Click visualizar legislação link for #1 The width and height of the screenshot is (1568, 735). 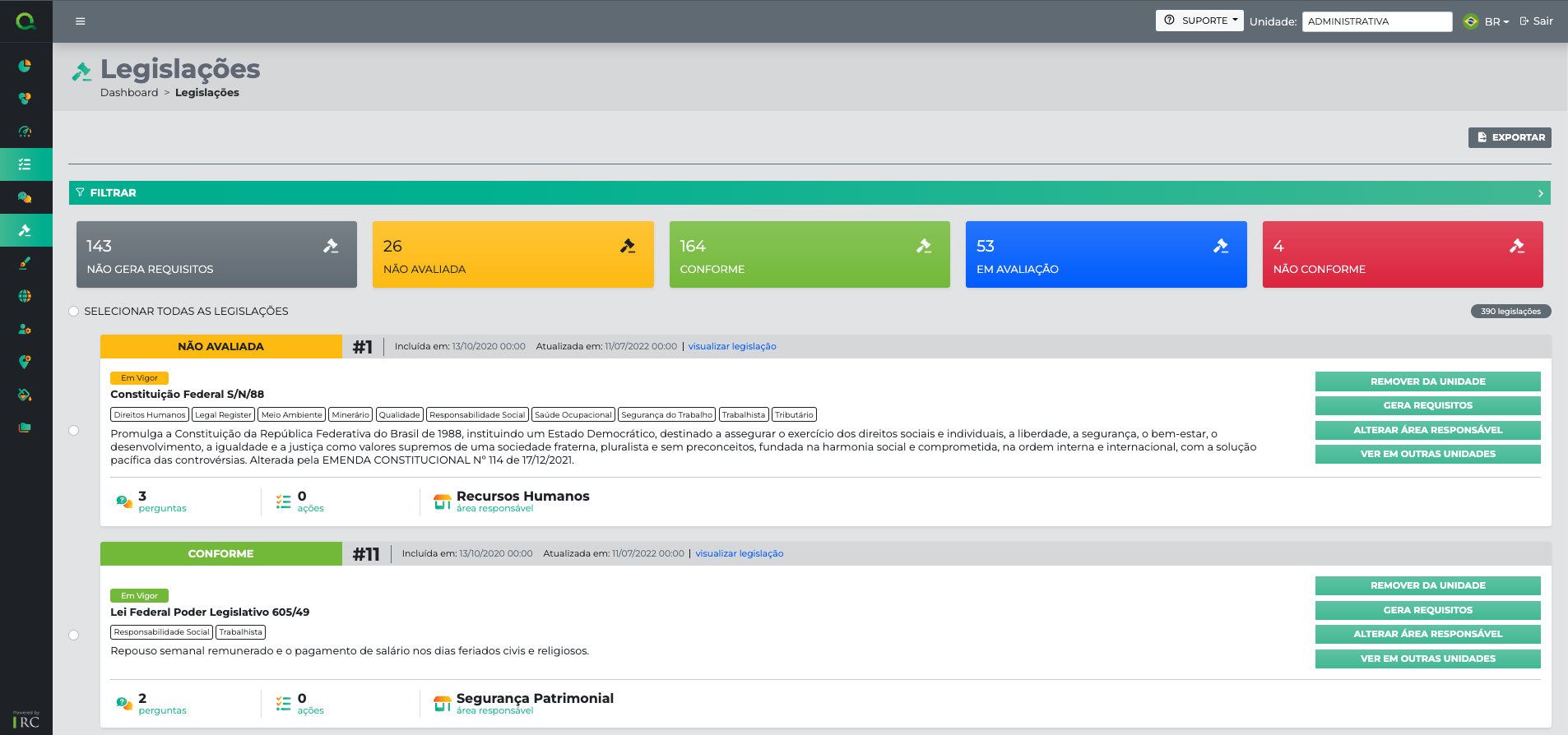pyautogui.click(x=732, y=347)
